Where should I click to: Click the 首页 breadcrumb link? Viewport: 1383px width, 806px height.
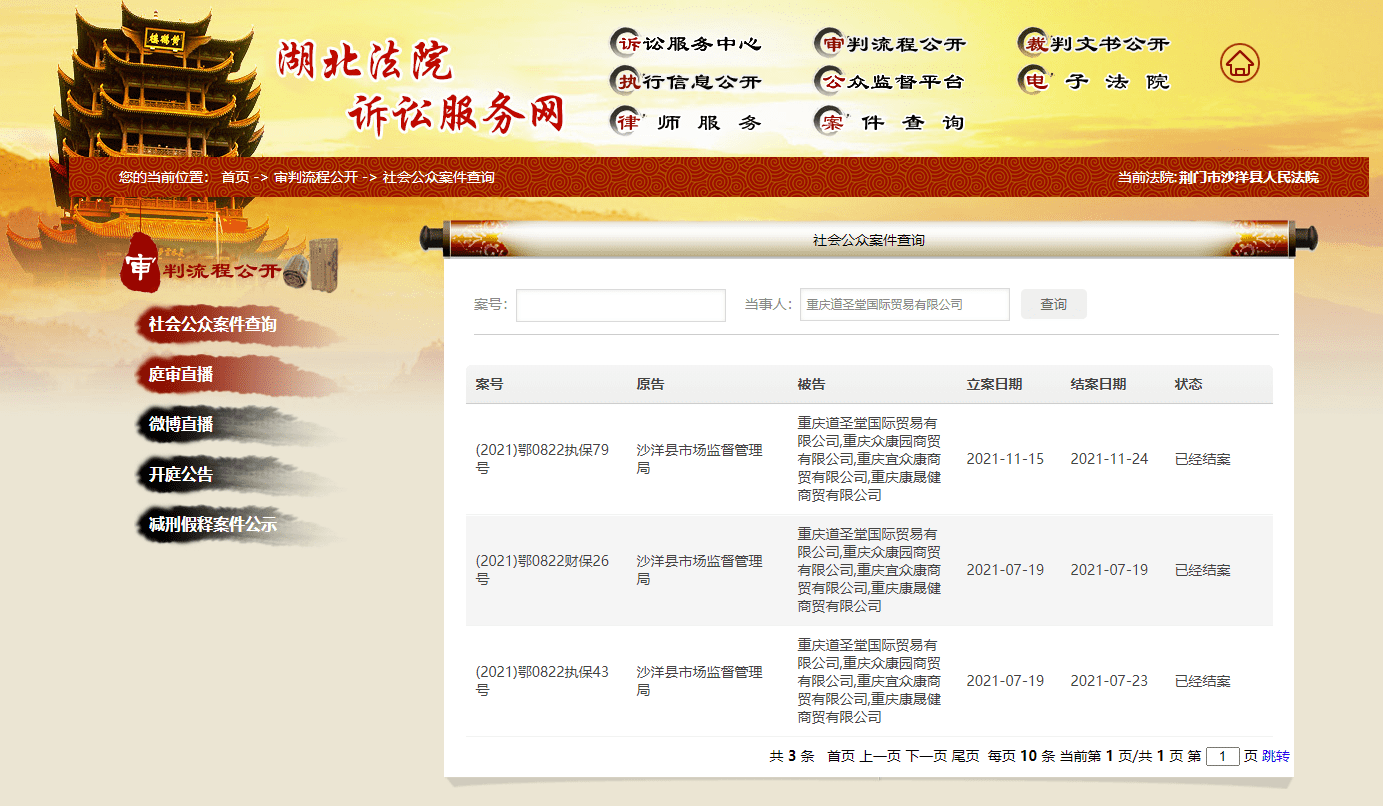(x=235, y=177)
